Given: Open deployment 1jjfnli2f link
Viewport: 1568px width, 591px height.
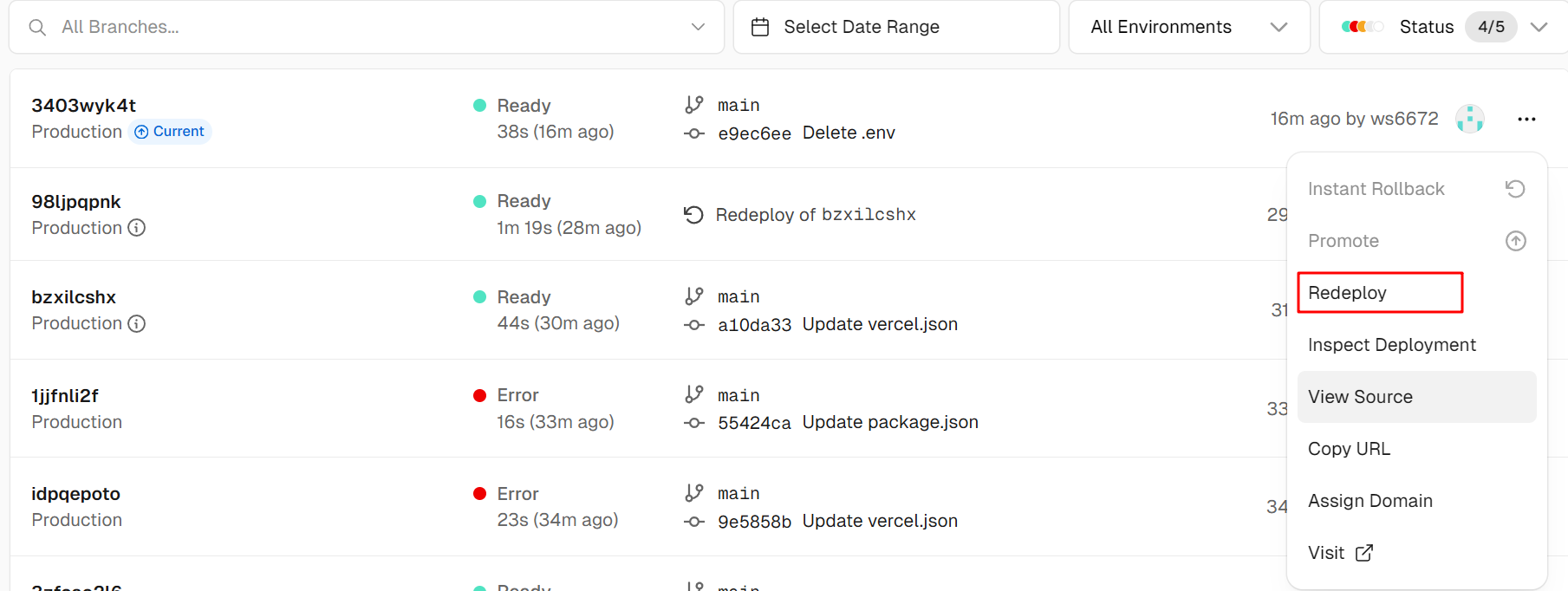Looking at the screenshot, I should pos(65,396).
